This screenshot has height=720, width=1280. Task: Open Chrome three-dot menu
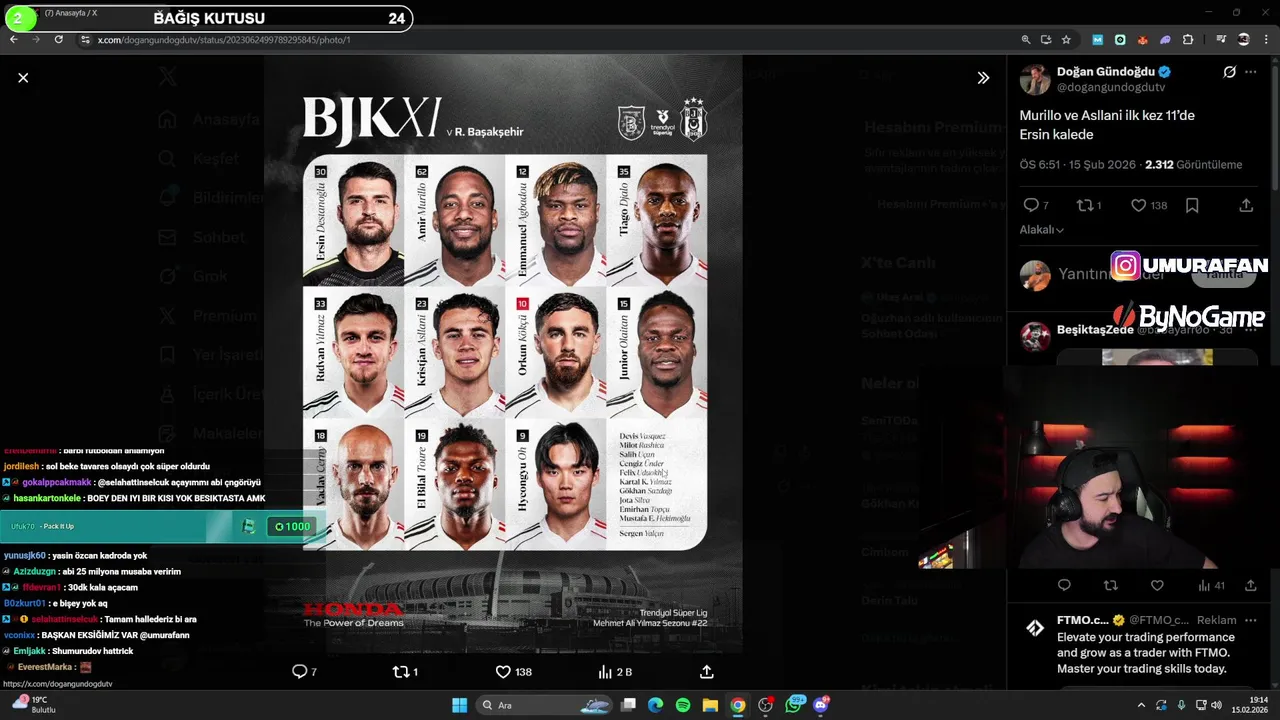[1266, 40]
